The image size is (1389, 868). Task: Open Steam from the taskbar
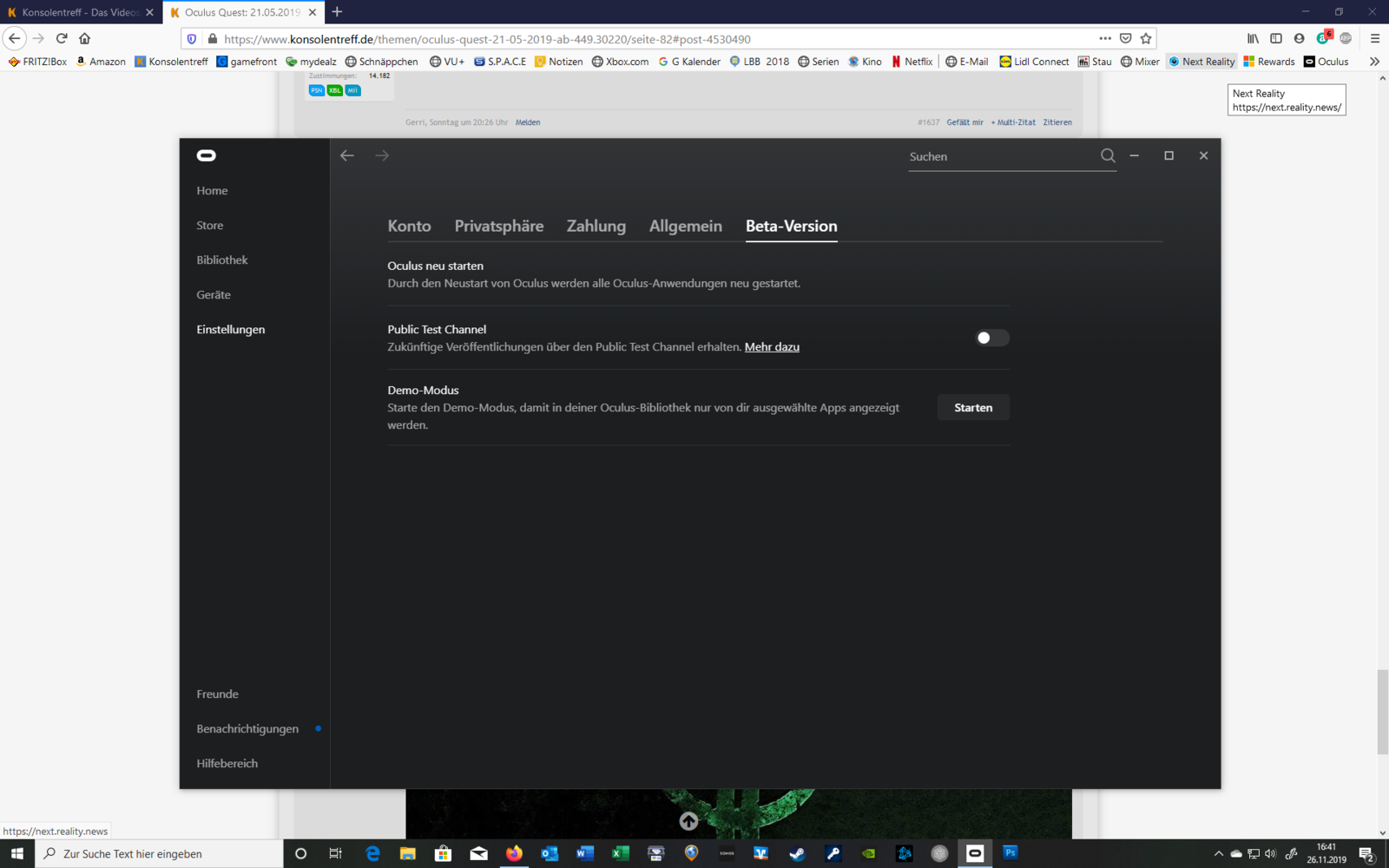point(797,853)
